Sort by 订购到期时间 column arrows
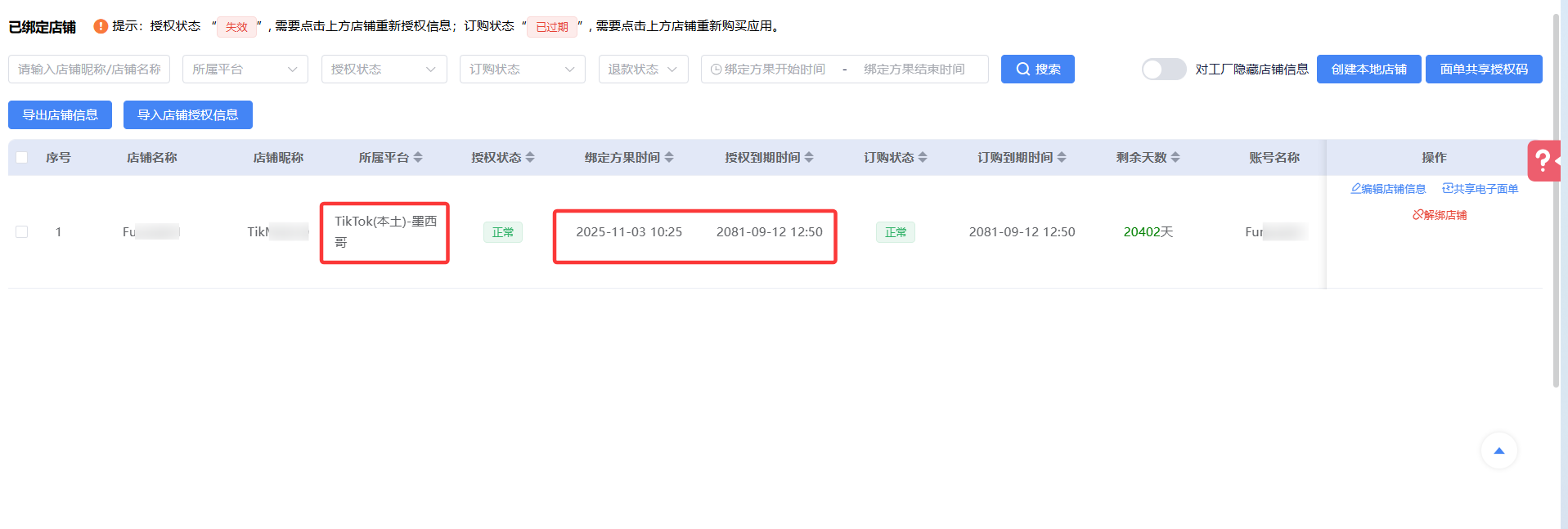This screenshot has width=1568, height=529. [x=1062, y=157]
